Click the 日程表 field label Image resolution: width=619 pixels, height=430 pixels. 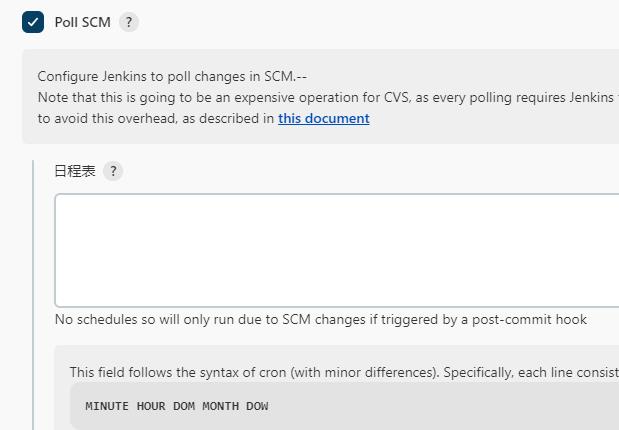(x=75, y=171)
